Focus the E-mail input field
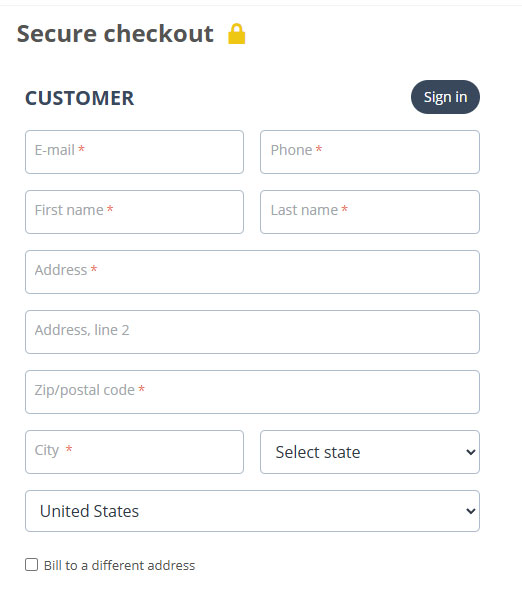 (x=135, y=152)
